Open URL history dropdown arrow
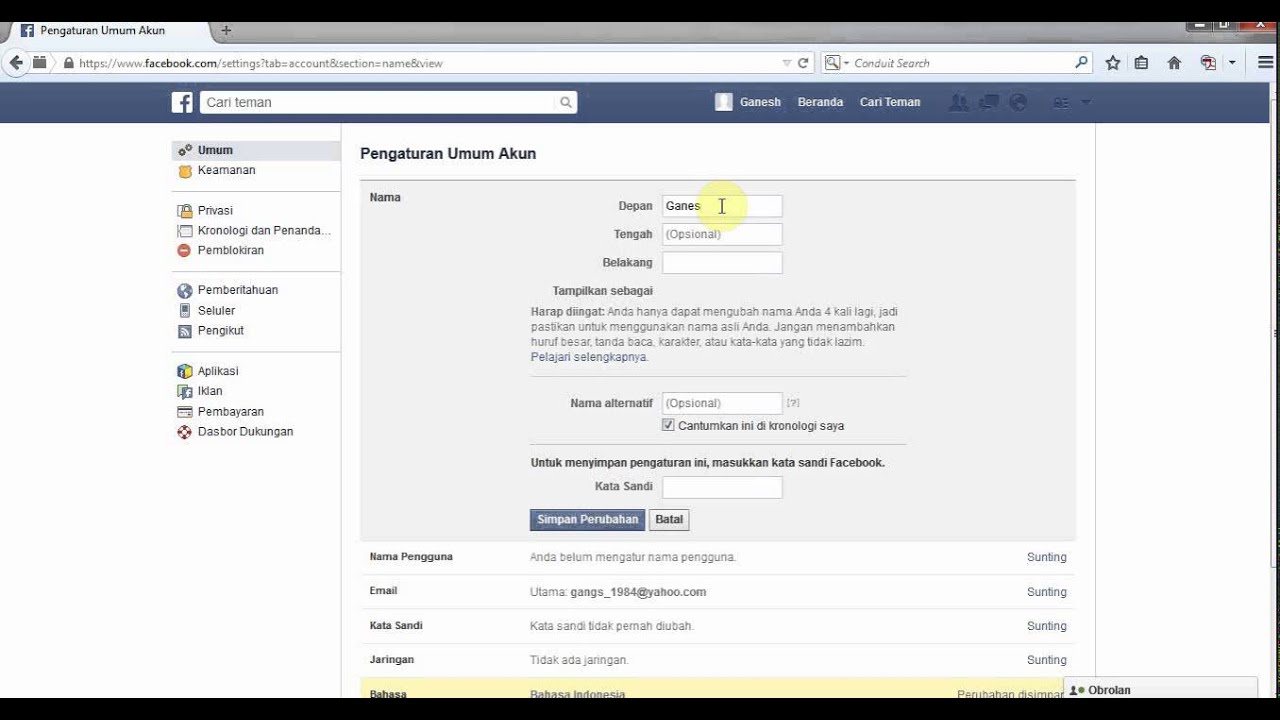The height and width of the screenshot is (720, 1280). click(786, 63)
